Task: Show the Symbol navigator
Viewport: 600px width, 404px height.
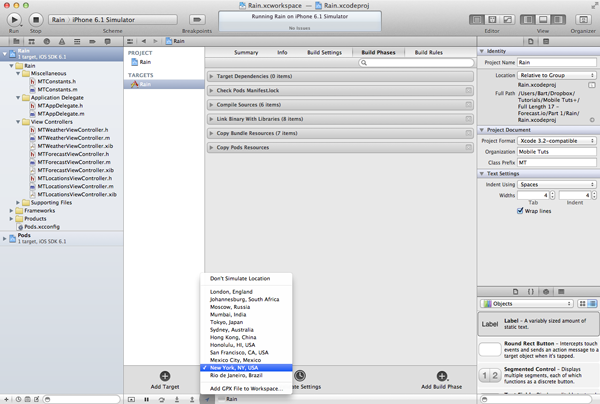Action: click(31, 41)
